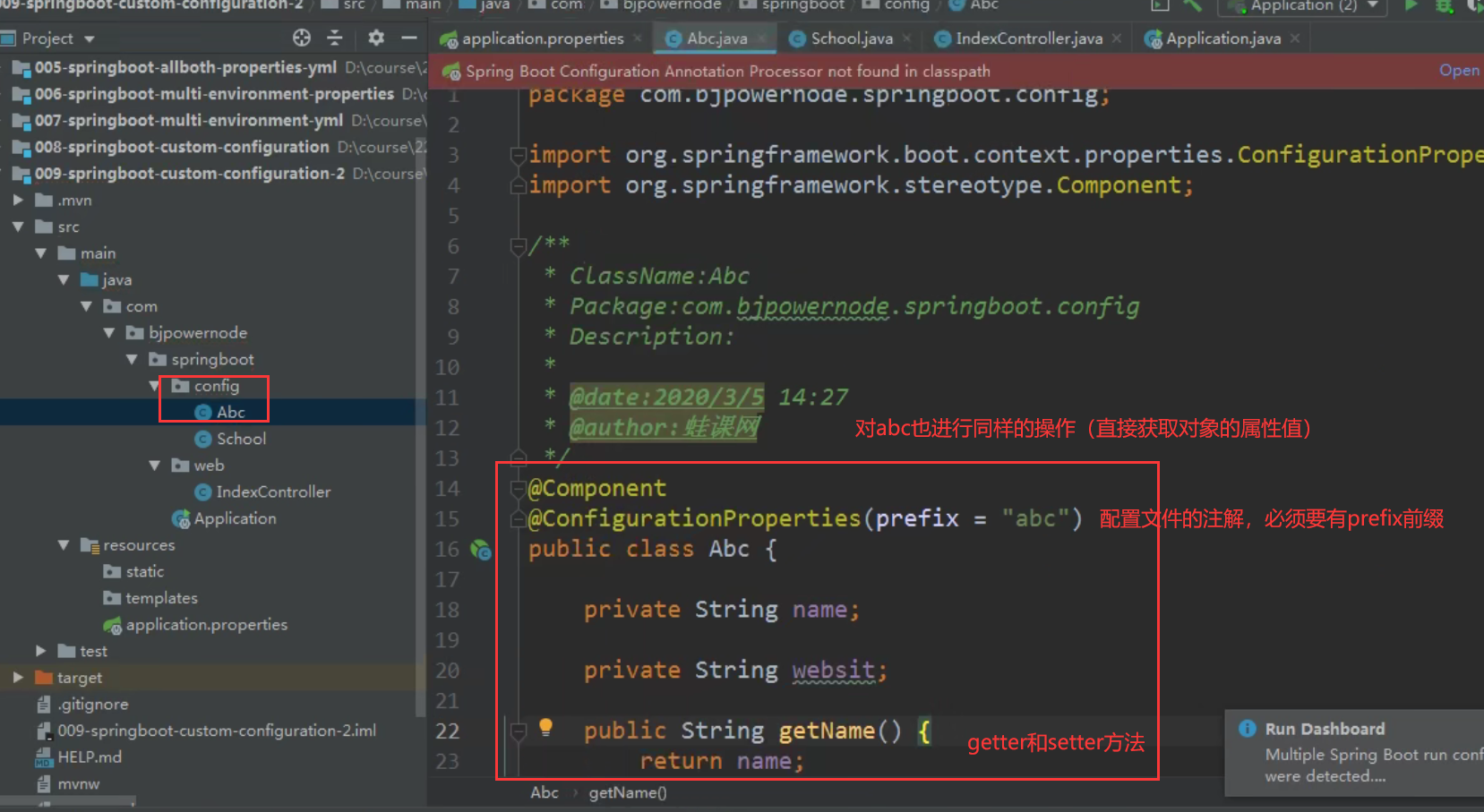Click the websit field name on line 20
The image size is (1484, 812).
[x=833, y=671]
